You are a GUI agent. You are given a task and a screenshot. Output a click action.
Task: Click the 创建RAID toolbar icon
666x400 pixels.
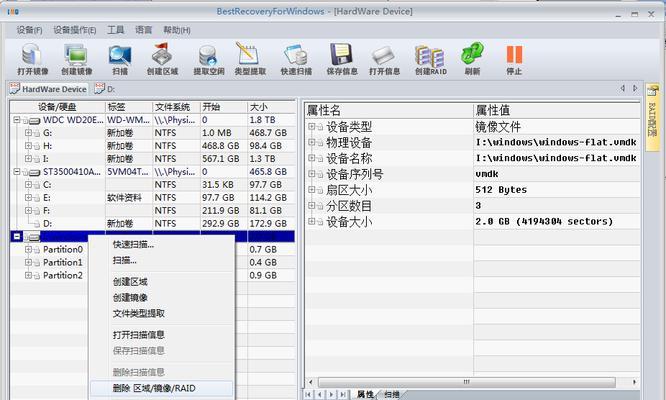point(430,59)
